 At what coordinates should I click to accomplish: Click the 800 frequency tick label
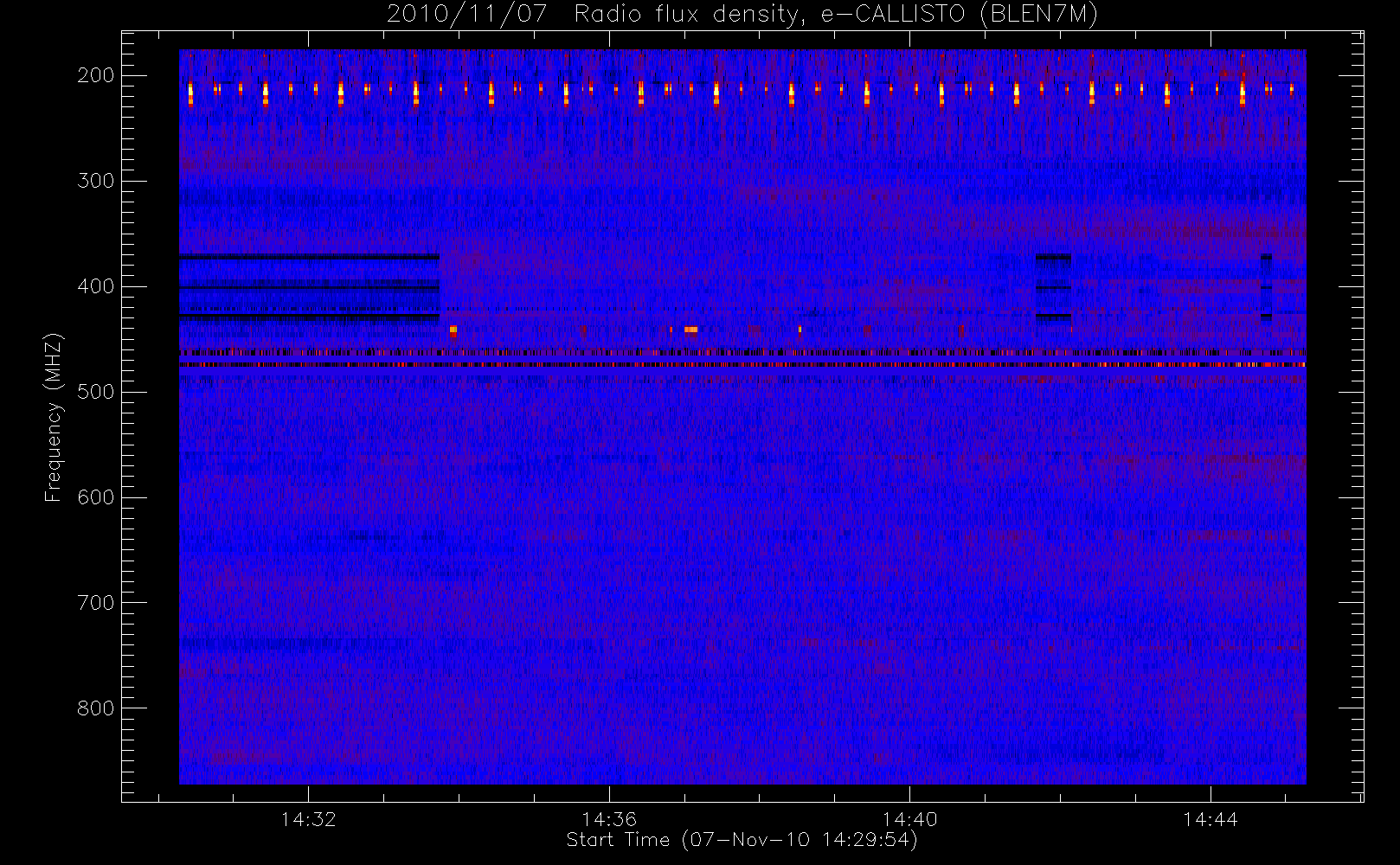tap(96, 708)
